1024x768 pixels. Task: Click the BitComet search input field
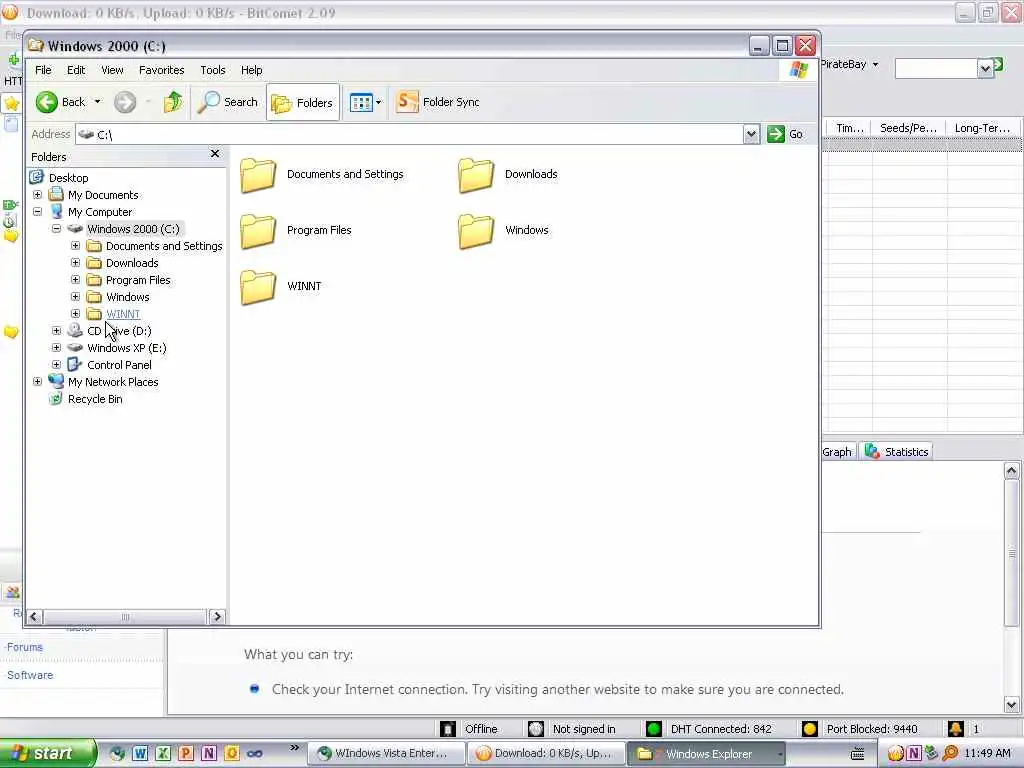coord(936,68)
